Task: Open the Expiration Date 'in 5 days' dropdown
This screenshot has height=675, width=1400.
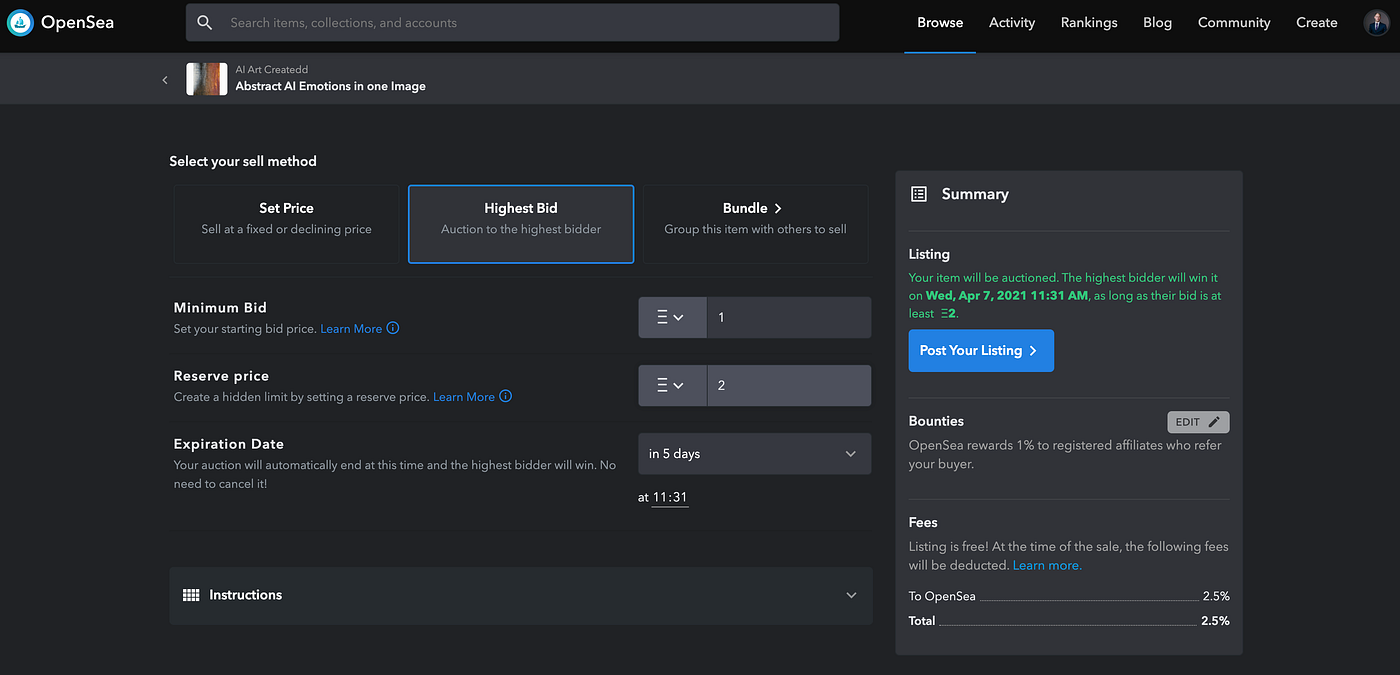Action: click(x=754, y=453)
